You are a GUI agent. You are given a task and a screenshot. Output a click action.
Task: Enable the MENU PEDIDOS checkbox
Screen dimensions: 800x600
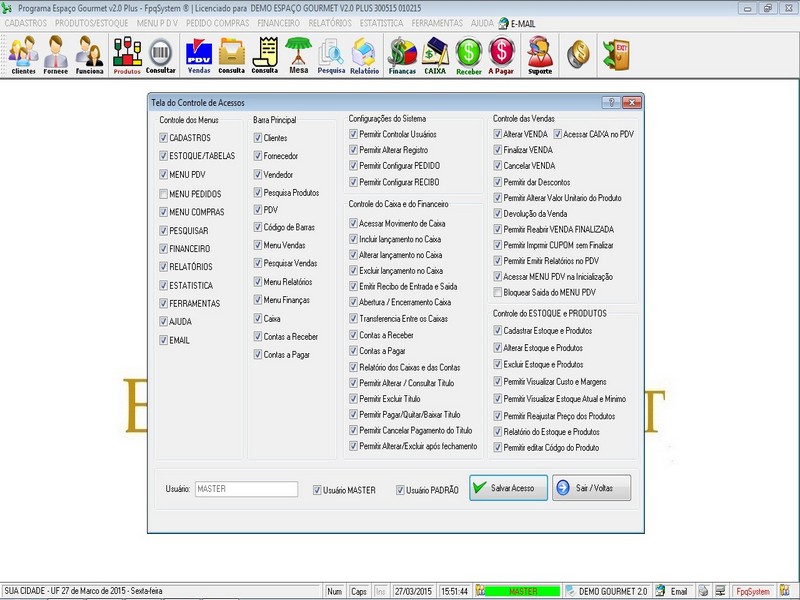(x=163, y=194)
